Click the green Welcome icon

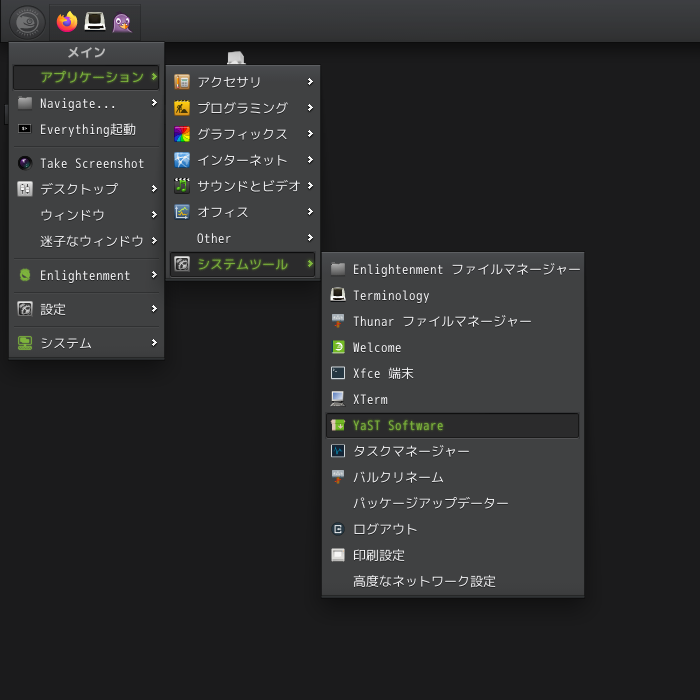(338, 347)
